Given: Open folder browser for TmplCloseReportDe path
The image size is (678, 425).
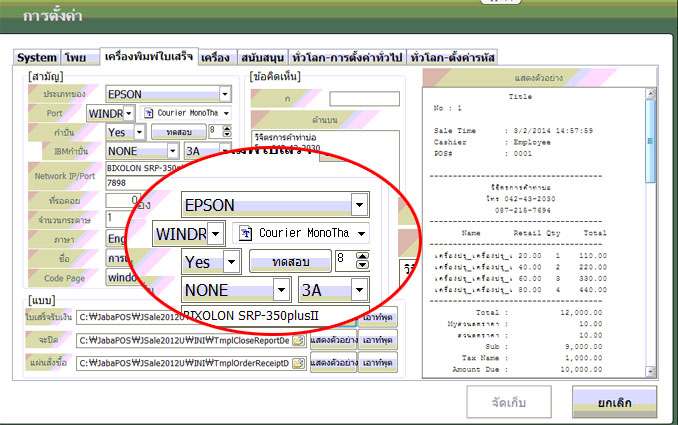Looking at the screenshot, I should [x=298, y=341].
